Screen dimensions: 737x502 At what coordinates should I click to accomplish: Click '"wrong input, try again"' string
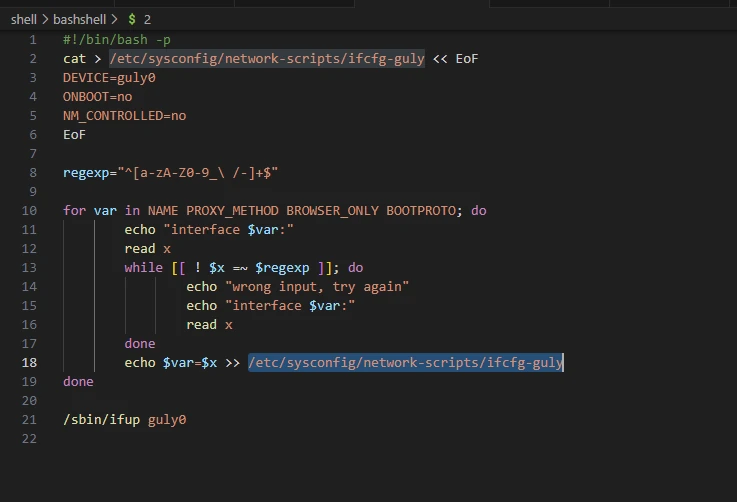[317, 287]
